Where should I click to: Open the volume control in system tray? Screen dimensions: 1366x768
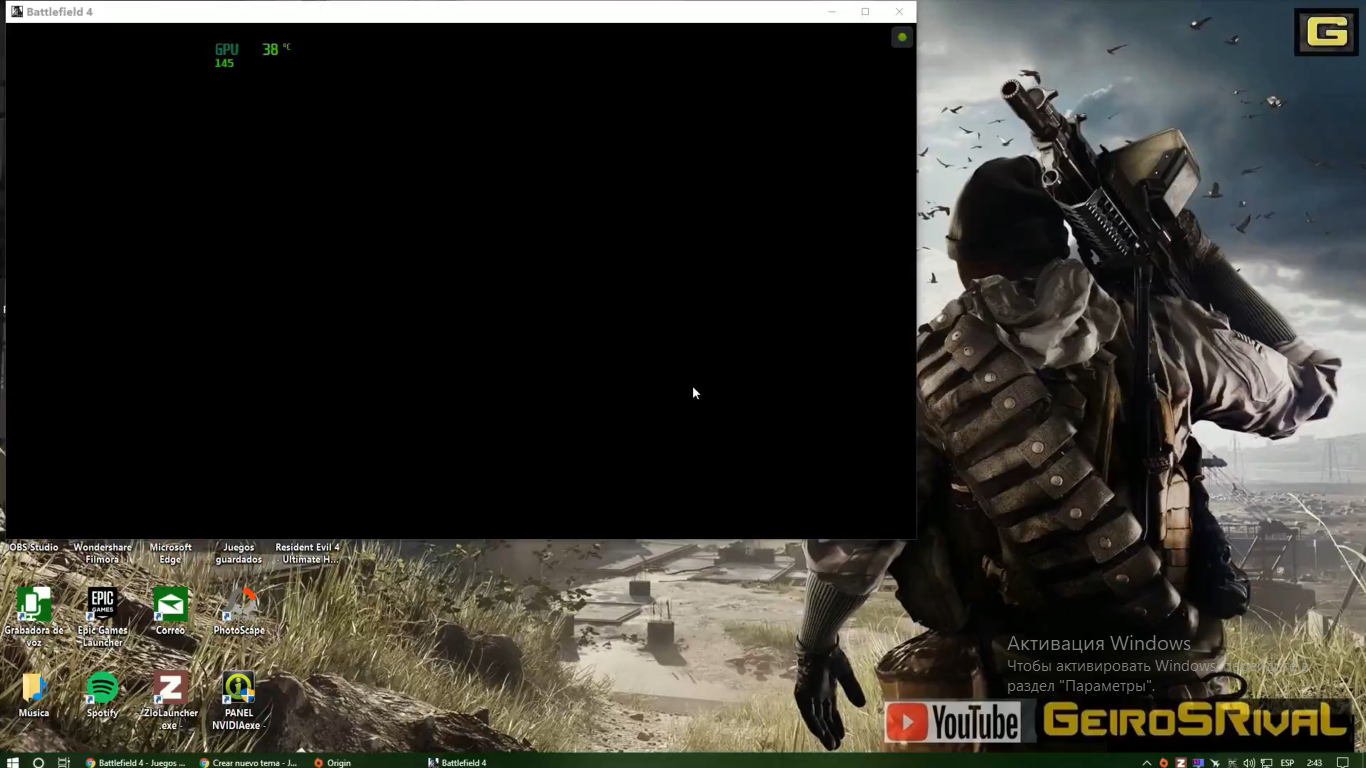1249,763
